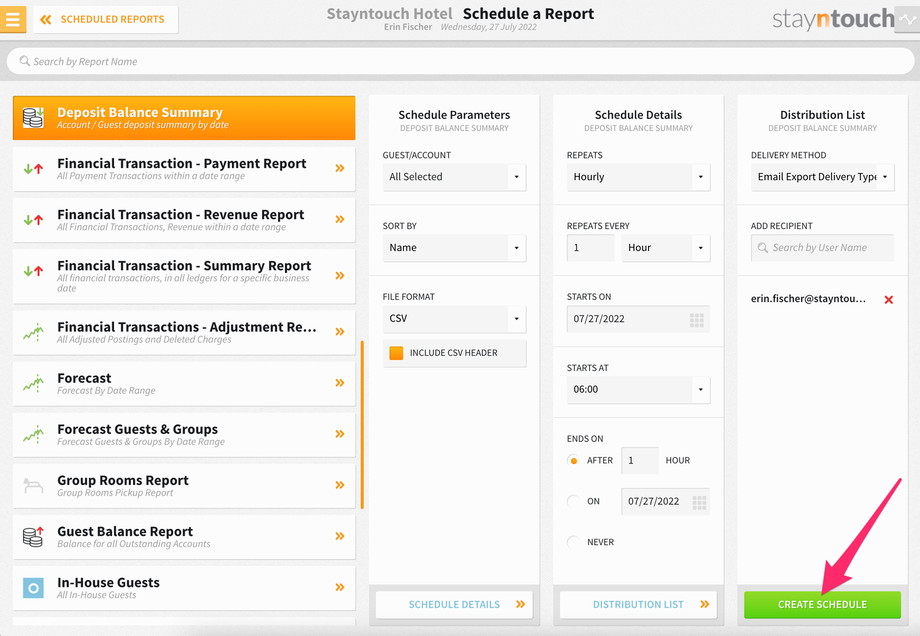
Task: Open the Forecast report
Action: tap(184, 383)
